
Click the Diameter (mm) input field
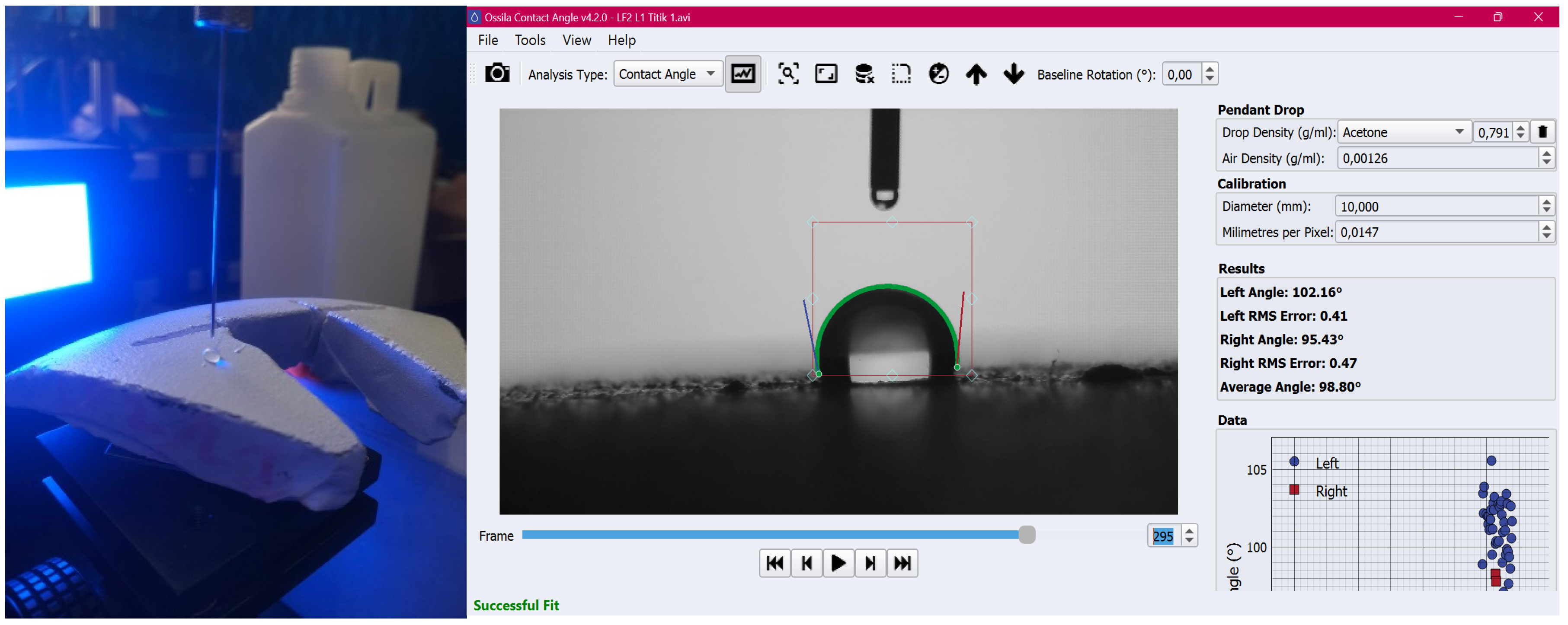pos(1437,206)
